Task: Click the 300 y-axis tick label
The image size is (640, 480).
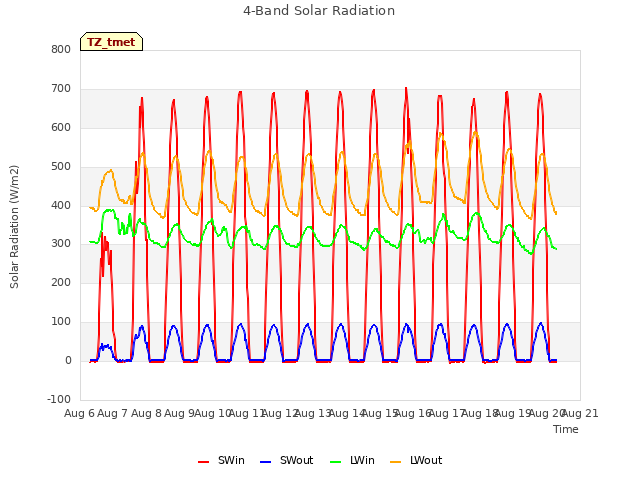Action: pos(61,244)
